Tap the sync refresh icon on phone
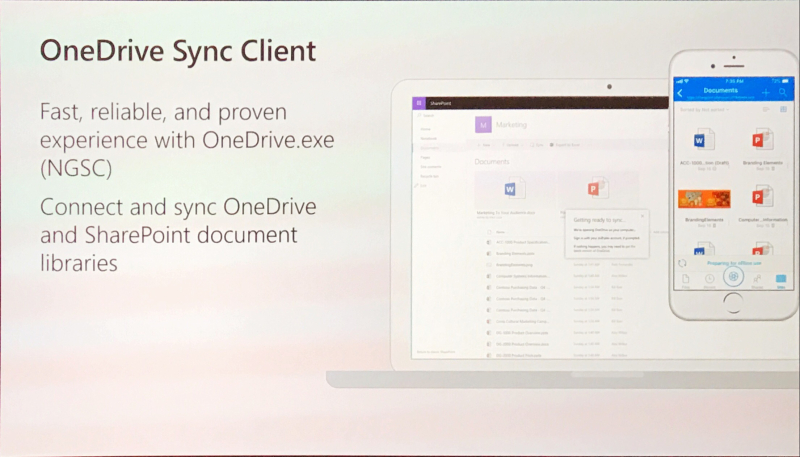800x457 pixels. 682,263
